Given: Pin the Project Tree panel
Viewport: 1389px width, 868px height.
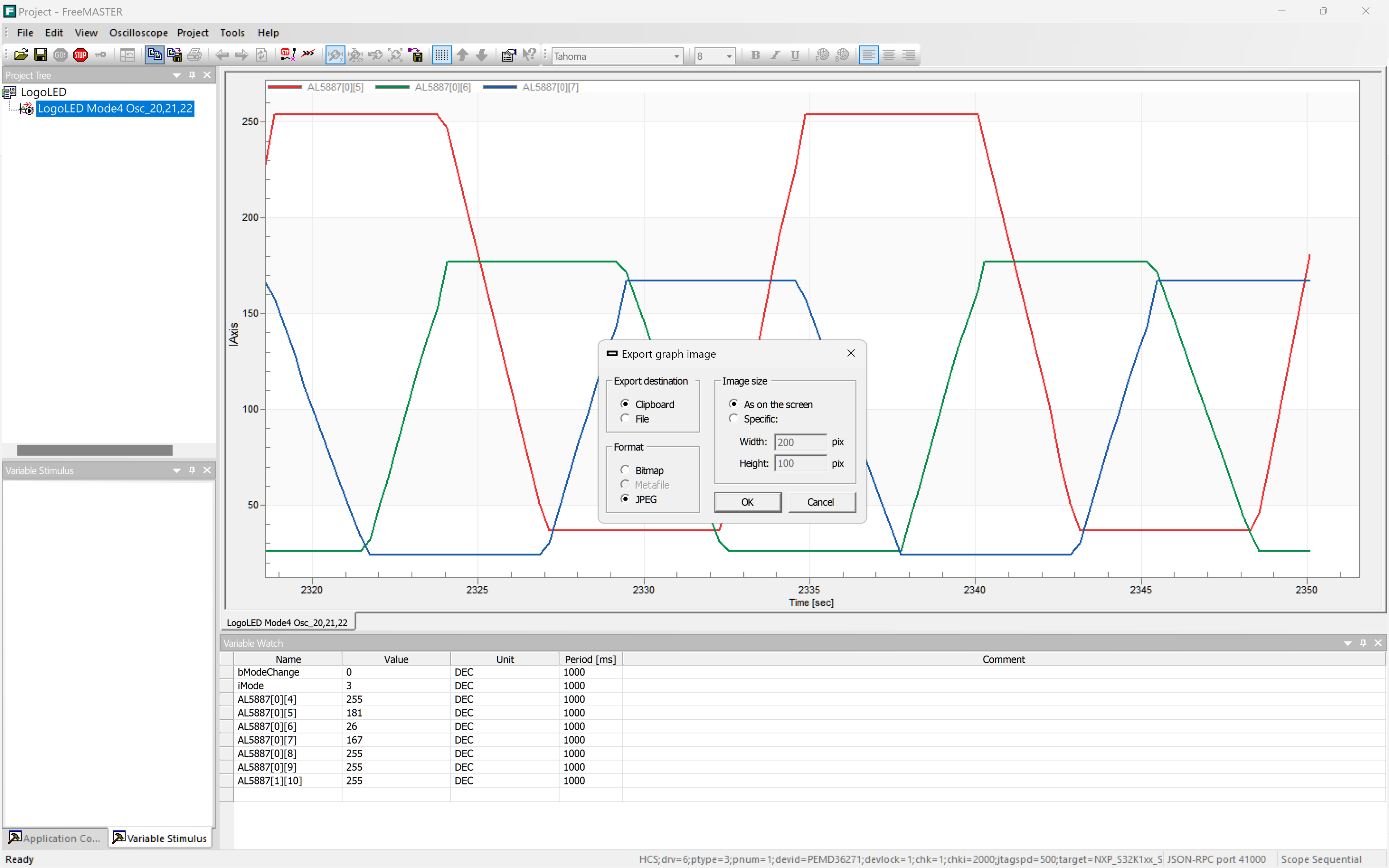Looking at the screenshot, I should click(x=192, y=75).
